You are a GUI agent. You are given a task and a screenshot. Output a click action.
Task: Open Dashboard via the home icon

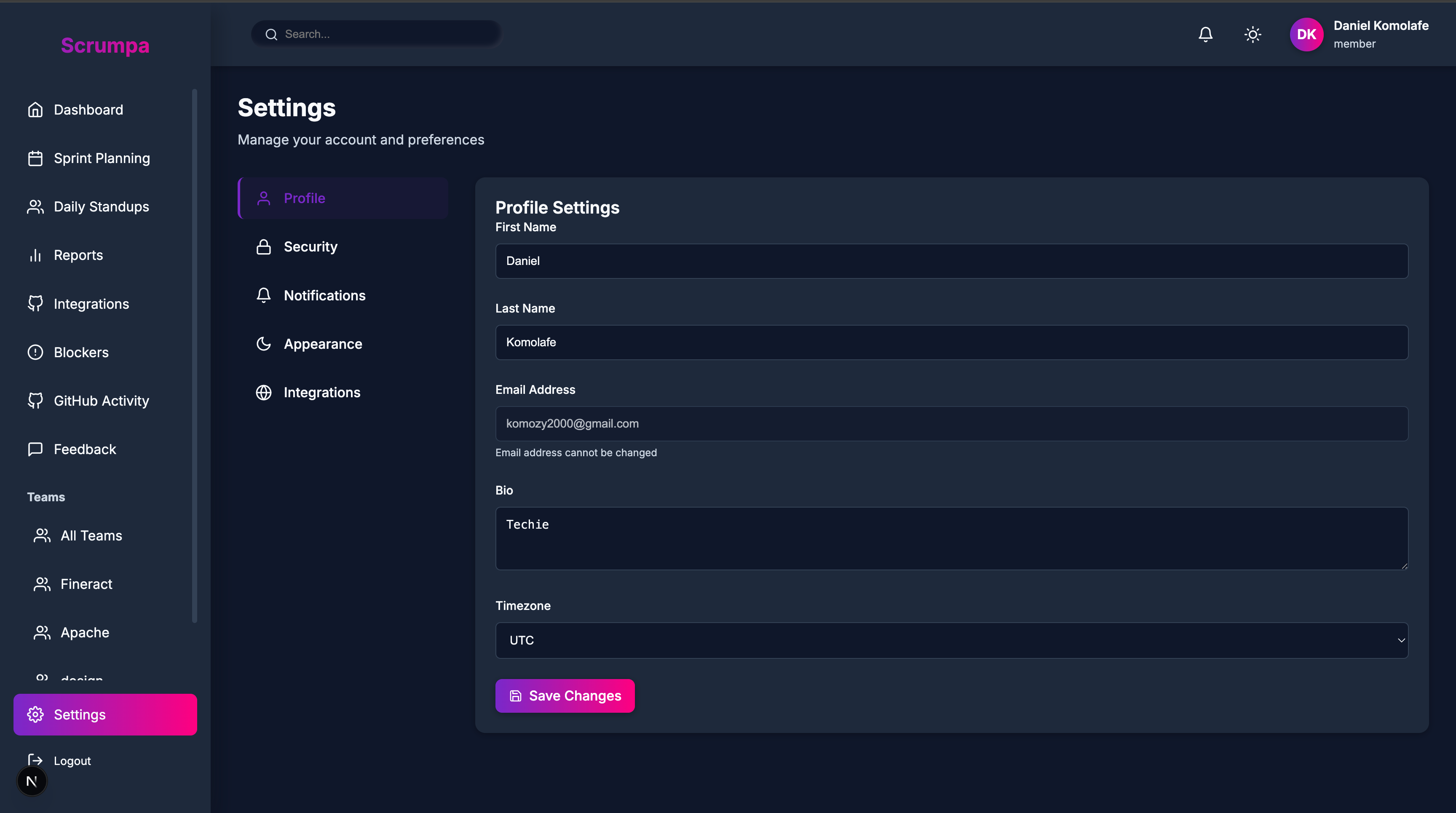point(36,110)
